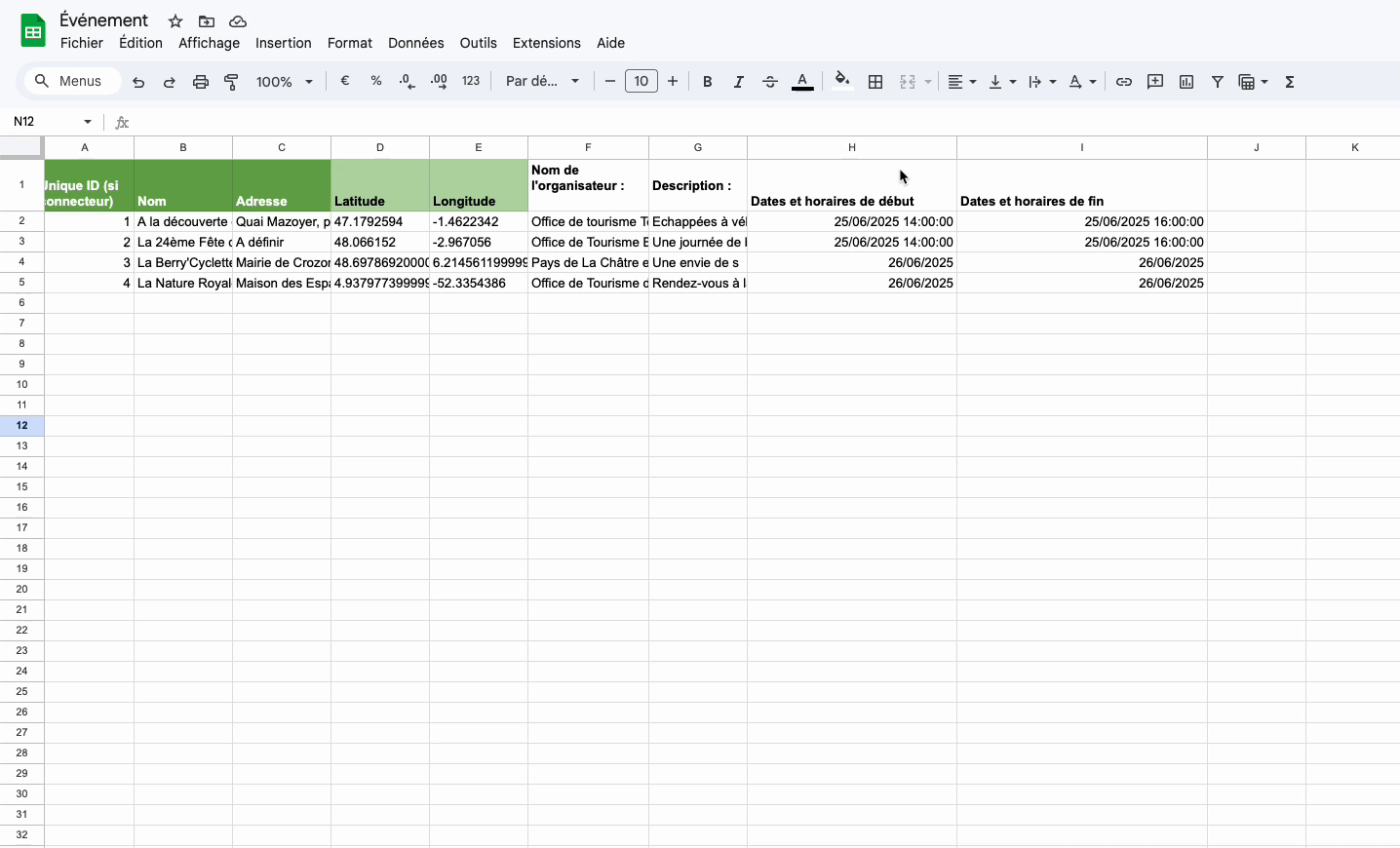Image resolution: width=1400 pixels, height=848 pixels.
Task: Increase the font size
Action: point(673,82)
